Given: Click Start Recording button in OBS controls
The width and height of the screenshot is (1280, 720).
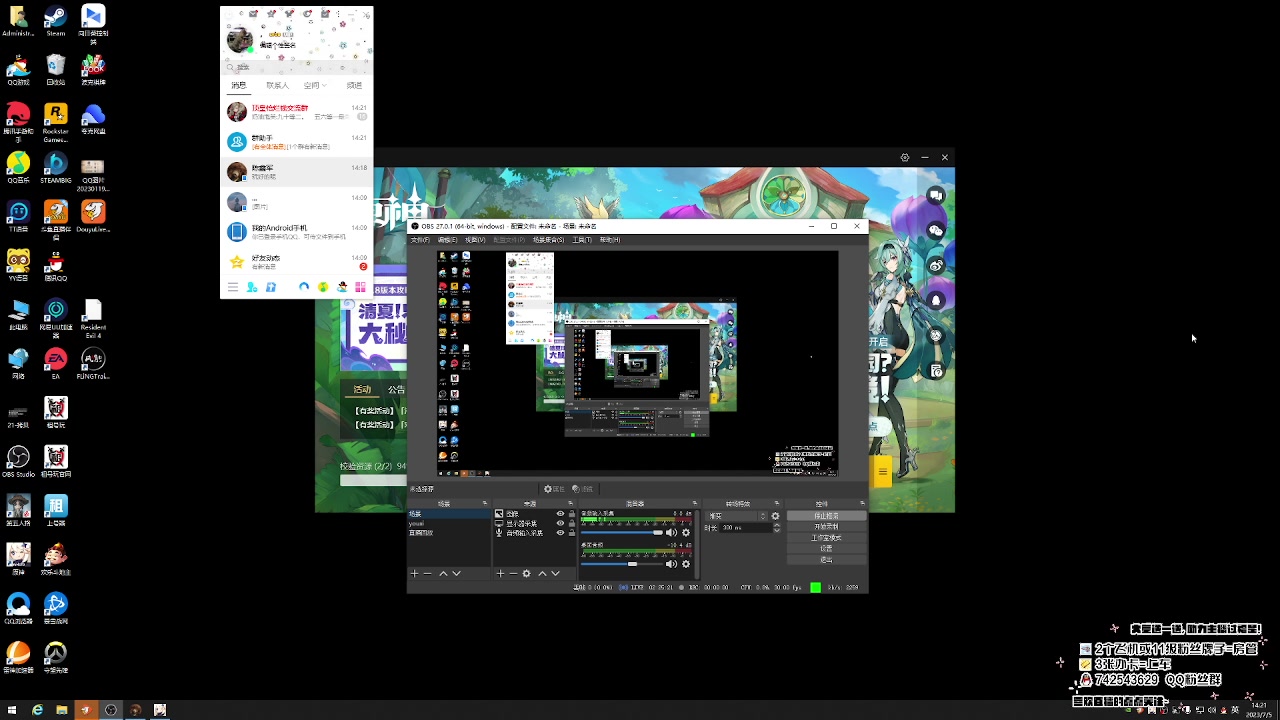Looking at the screenshot, I should (x=826, y=526).
